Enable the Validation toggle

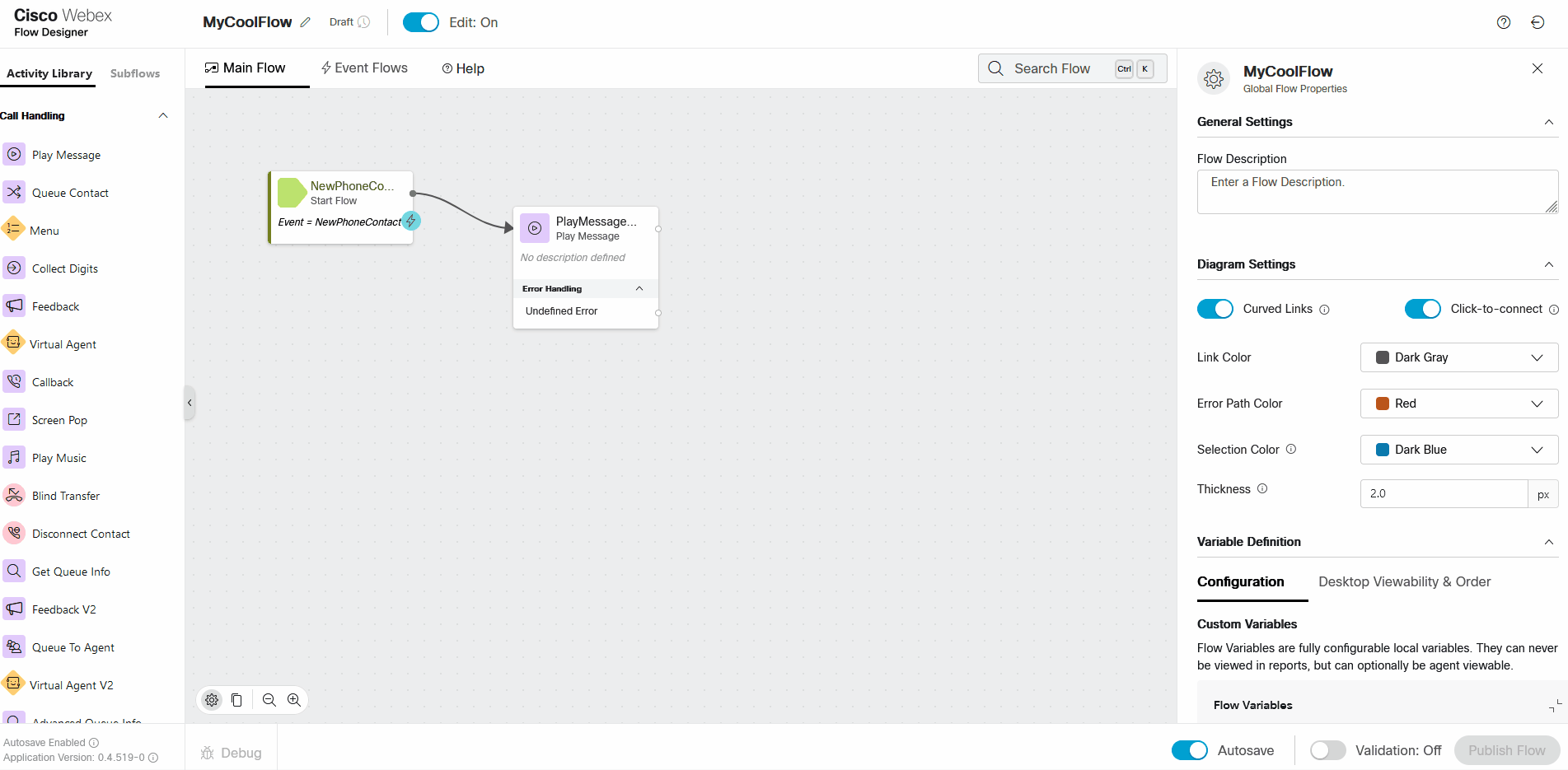(1327, 750)
